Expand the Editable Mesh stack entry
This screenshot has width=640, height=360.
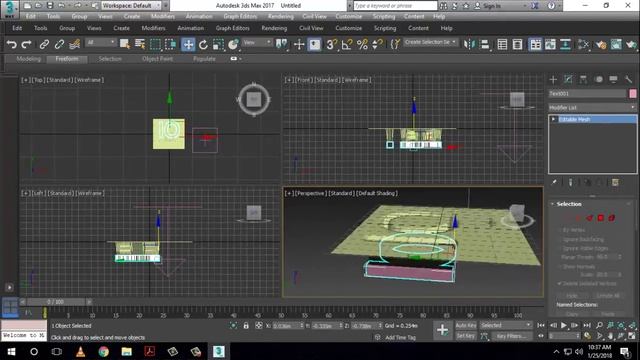click(x=553, y=119)
